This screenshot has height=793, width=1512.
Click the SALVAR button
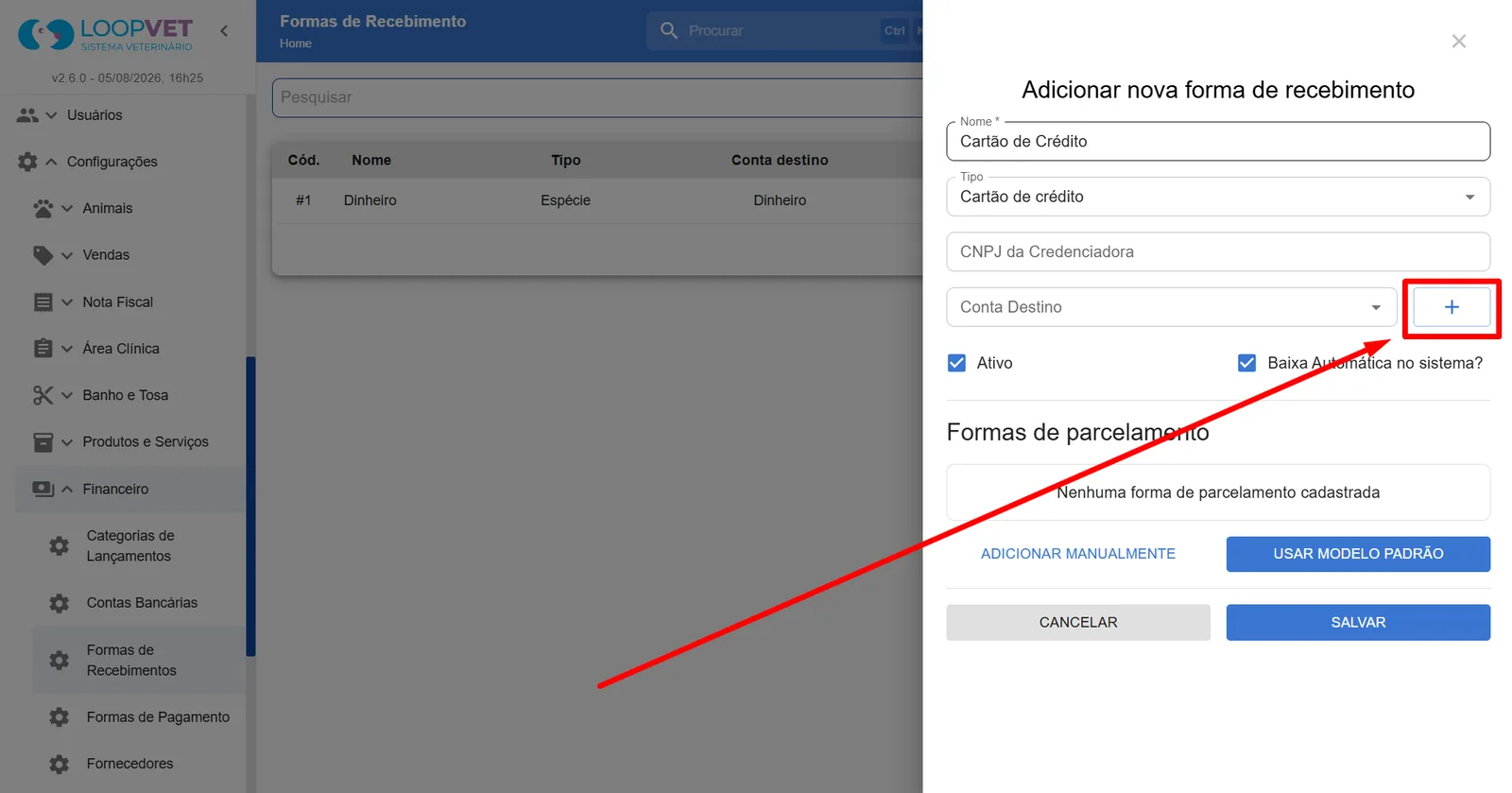pyautogui.click(x=1358, y=622)
